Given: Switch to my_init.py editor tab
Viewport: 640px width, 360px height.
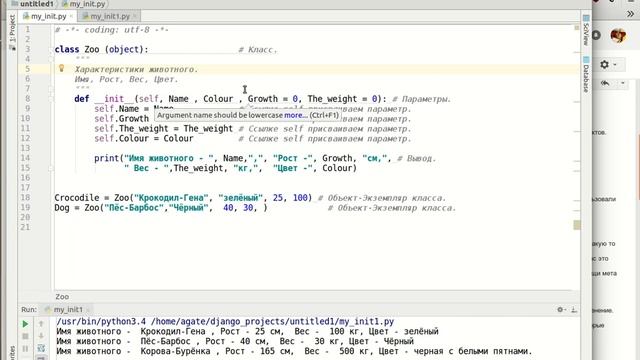Looking at the screenshot, I should point(48,16).
